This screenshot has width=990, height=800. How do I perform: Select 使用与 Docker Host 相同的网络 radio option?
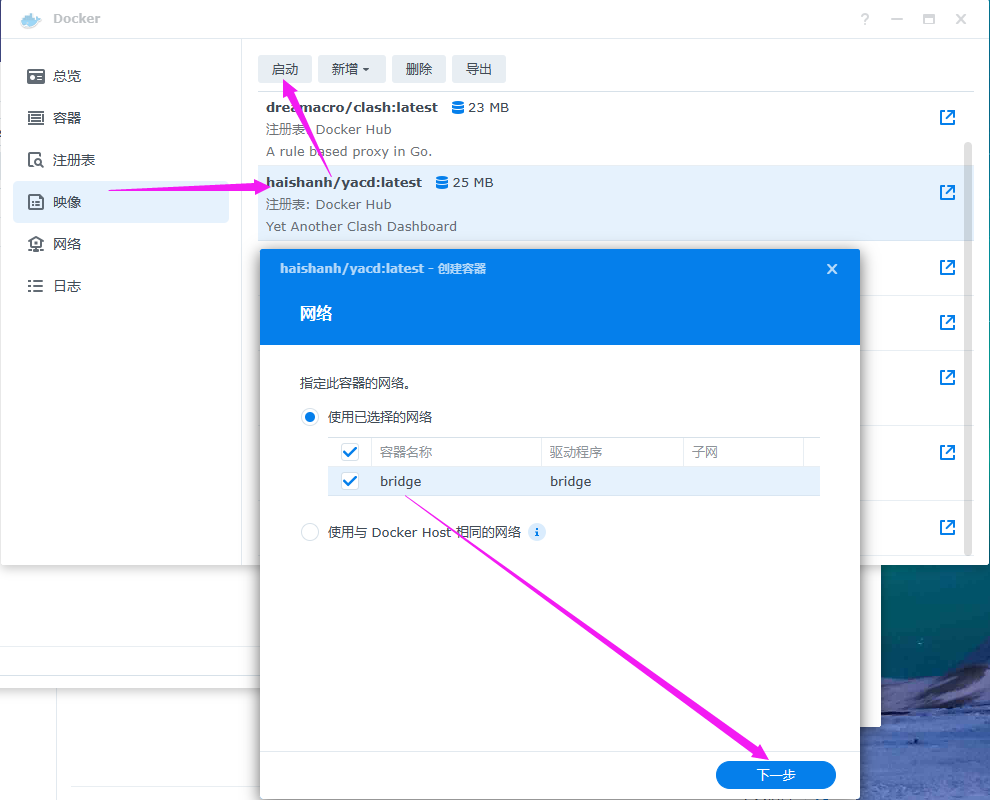(x=309, y=532)
